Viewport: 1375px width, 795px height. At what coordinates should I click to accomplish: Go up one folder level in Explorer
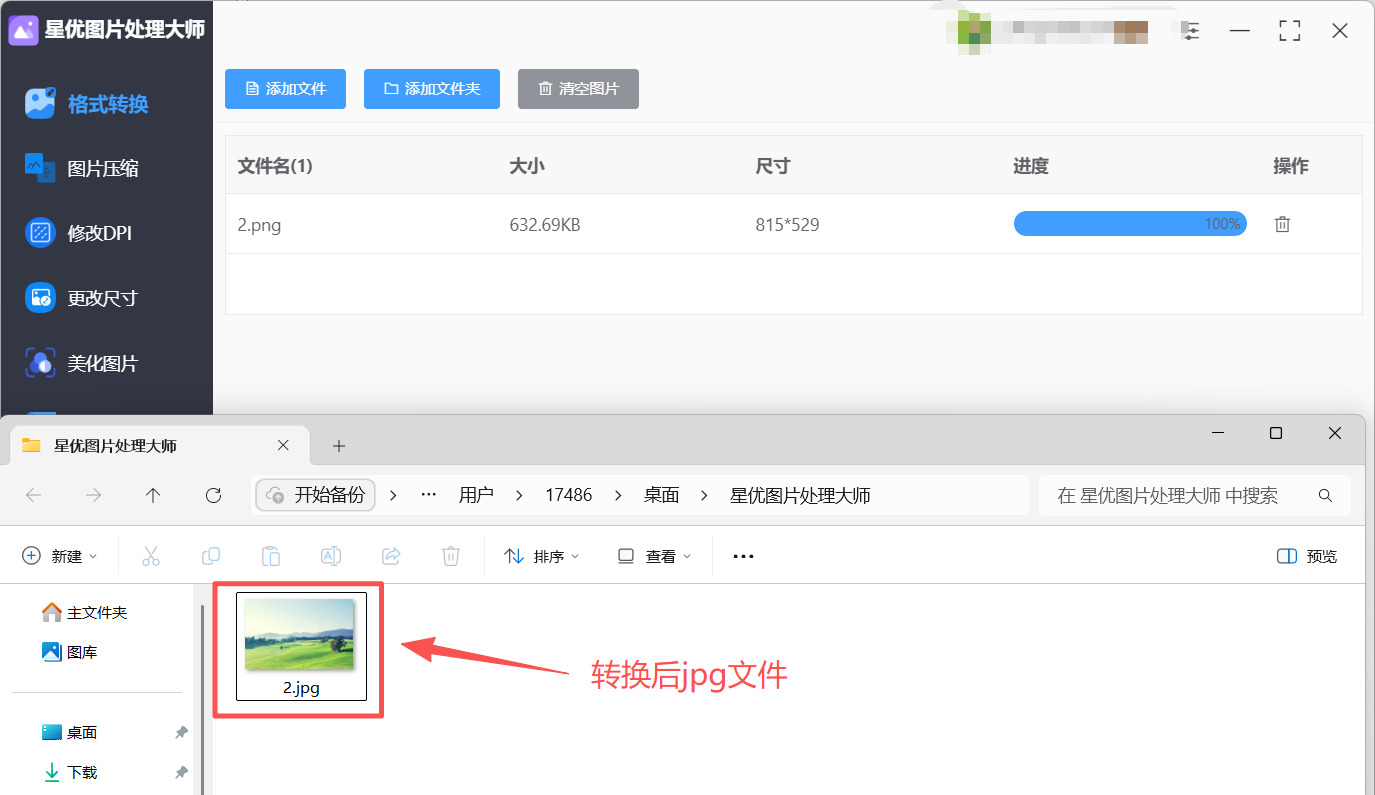153,495
